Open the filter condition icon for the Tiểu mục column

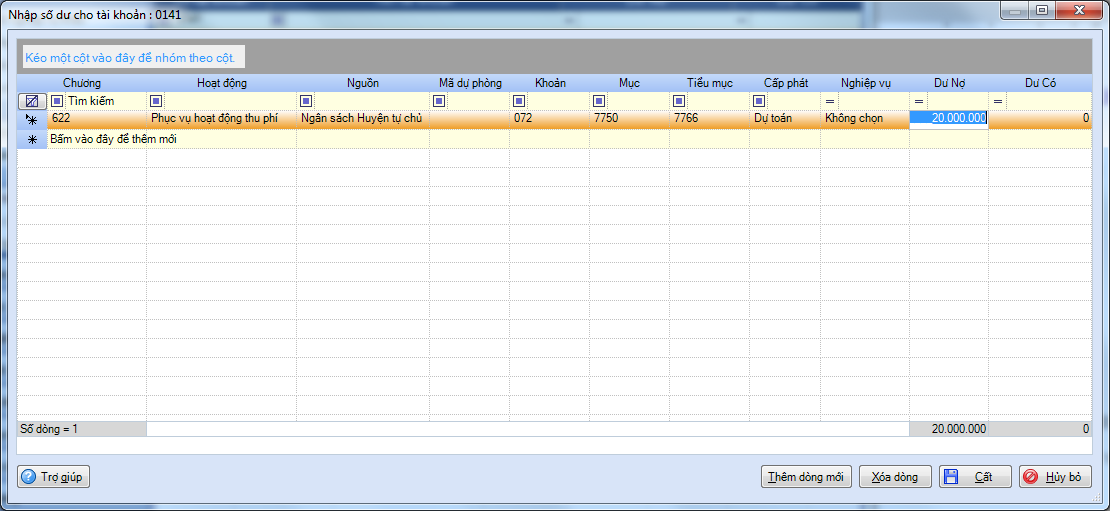(x=679, y=101)
